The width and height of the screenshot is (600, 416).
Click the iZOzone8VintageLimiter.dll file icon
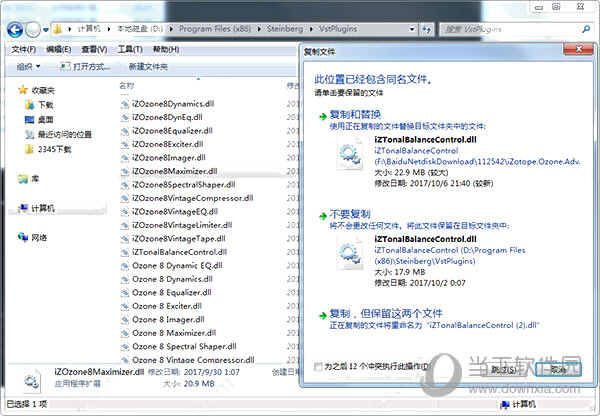(125, 225)
